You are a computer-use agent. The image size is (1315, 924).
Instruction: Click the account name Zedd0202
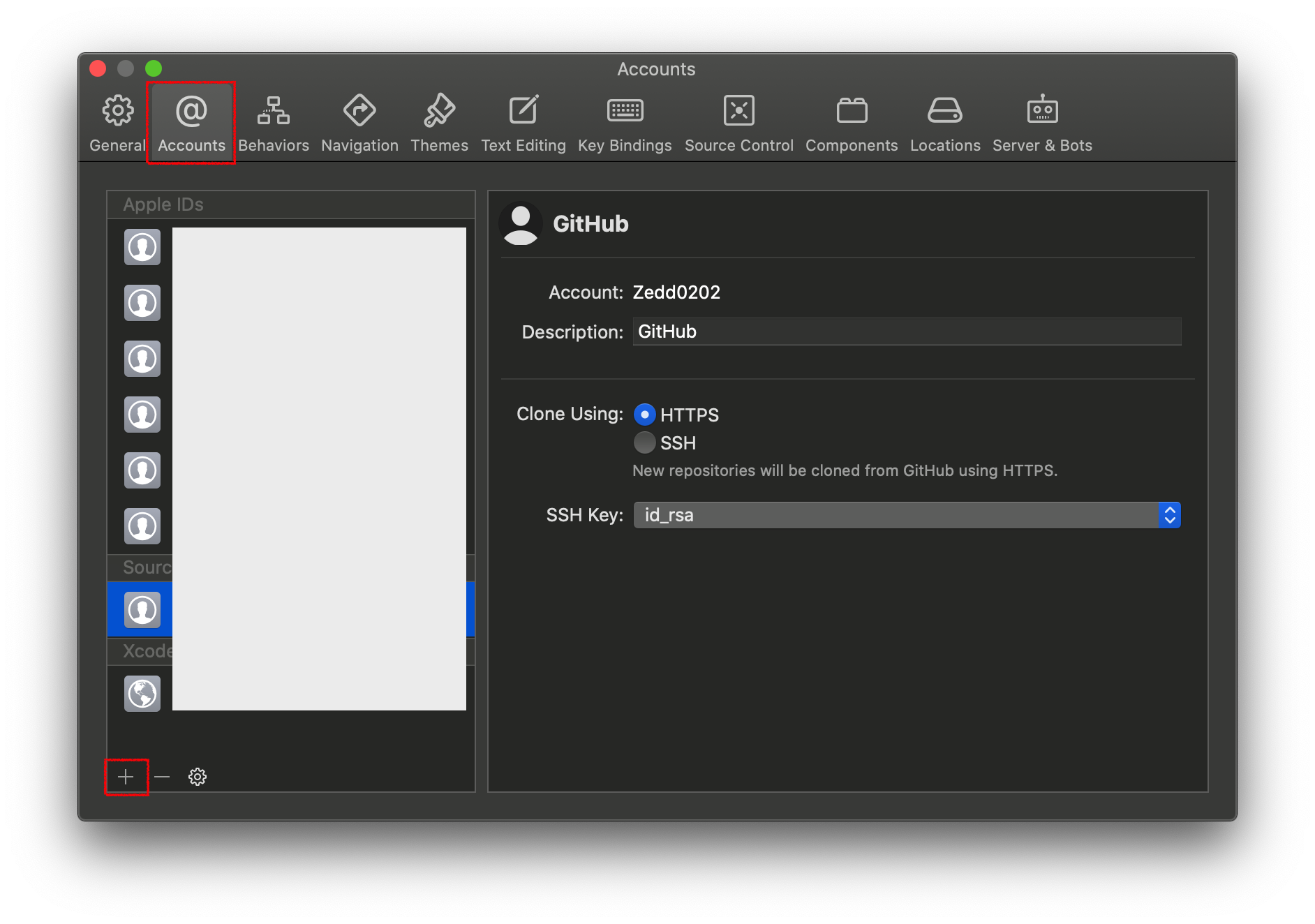[676, 292]
